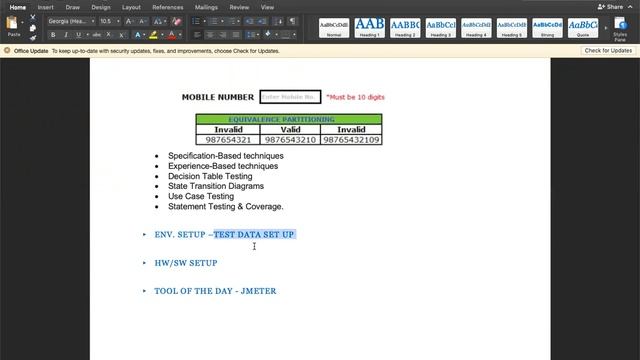
Task: Apply the Heading 1 style
Action: [x=369, y=28]
